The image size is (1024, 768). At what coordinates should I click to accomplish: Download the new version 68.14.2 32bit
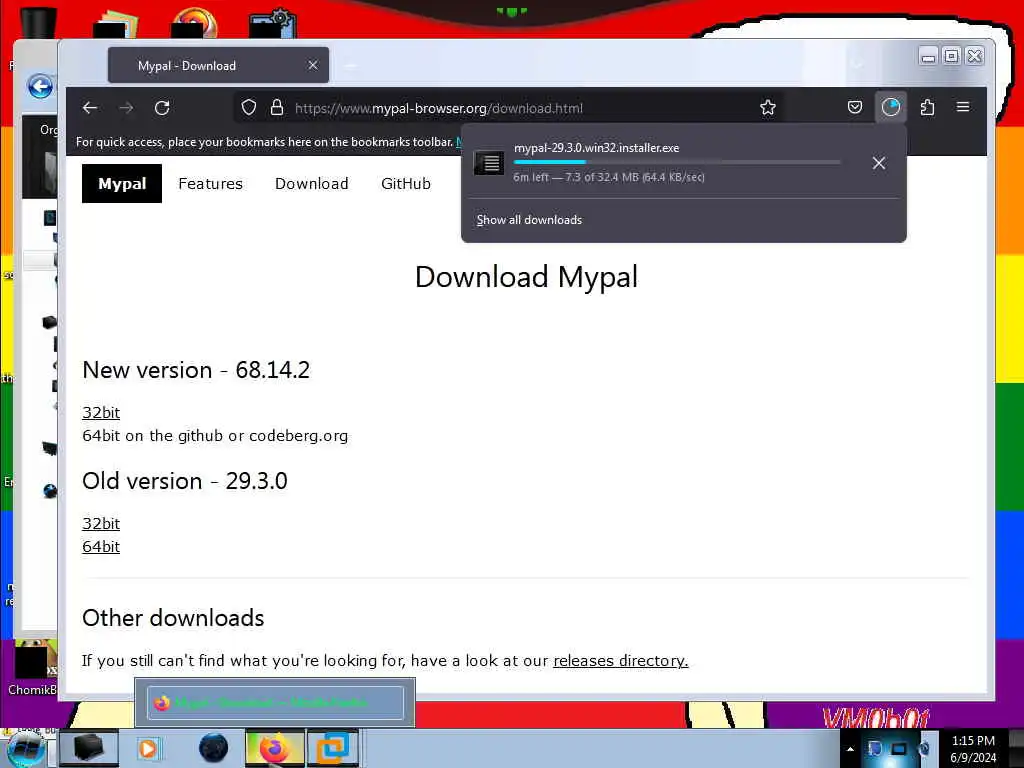[x=101, y=413]
